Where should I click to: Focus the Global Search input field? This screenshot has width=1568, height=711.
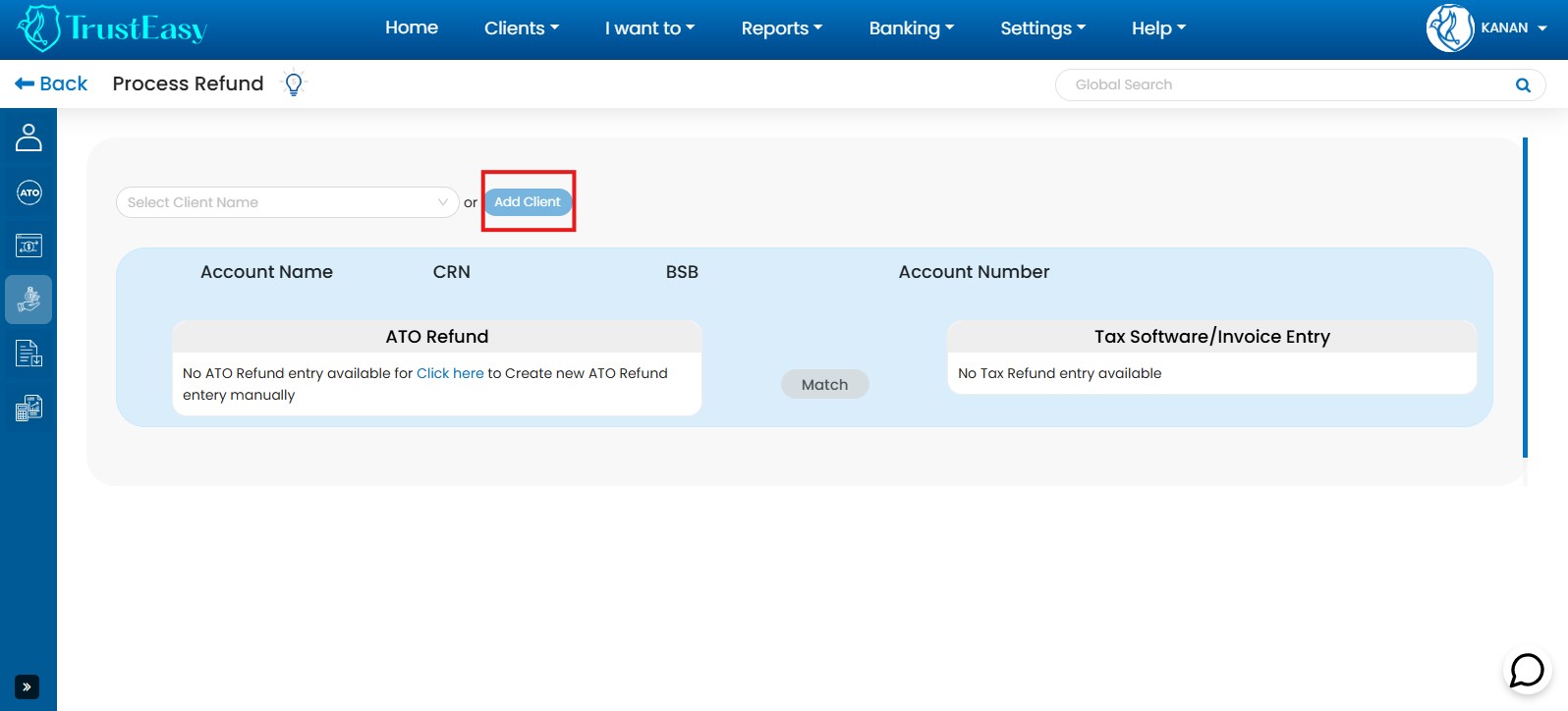pos(1287,85)
